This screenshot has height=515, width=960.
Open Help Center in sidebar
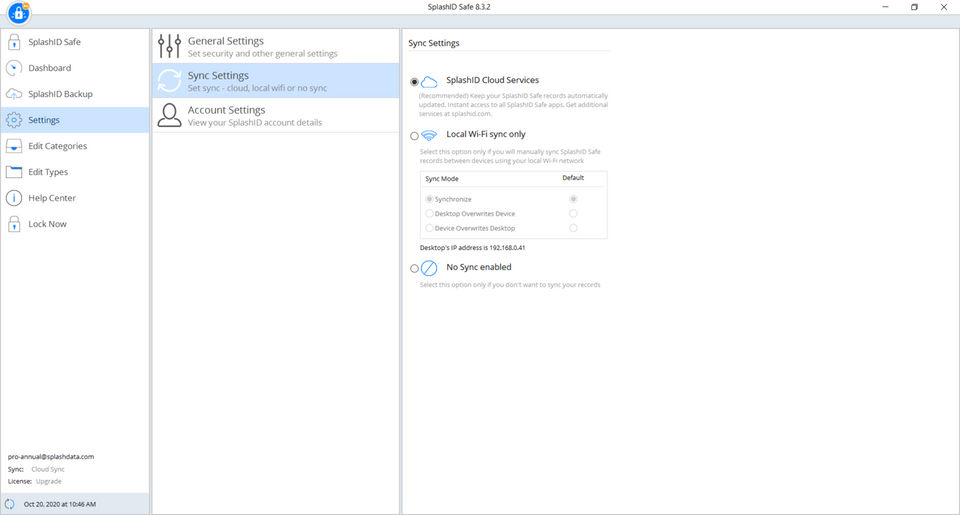pos(75,198)
